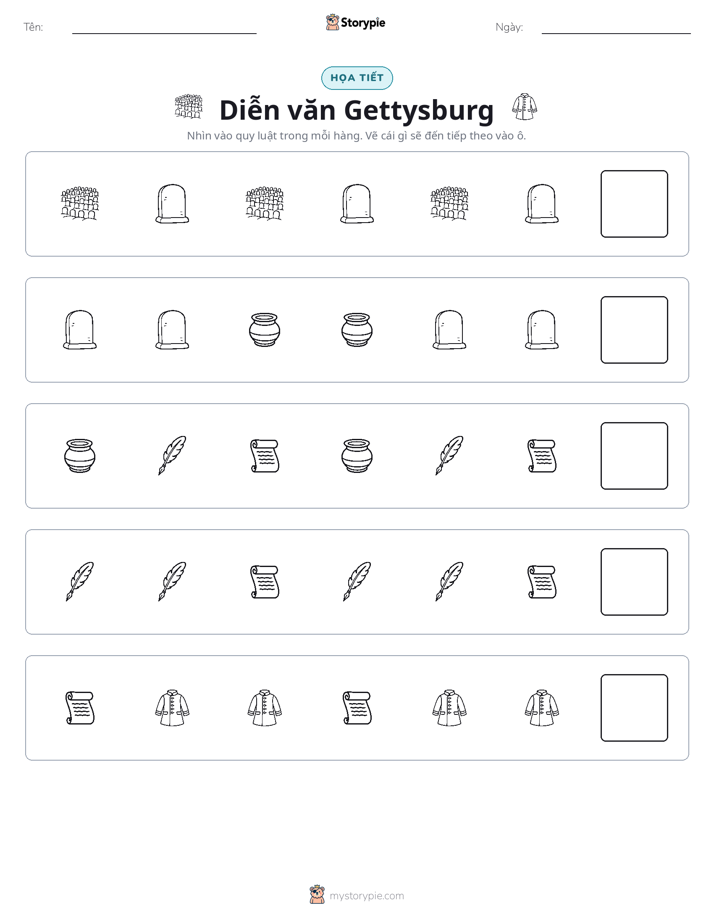The height and width of the screenshot is (924, 714).
Task: Click the answer box in the second row
Action: 634,330
